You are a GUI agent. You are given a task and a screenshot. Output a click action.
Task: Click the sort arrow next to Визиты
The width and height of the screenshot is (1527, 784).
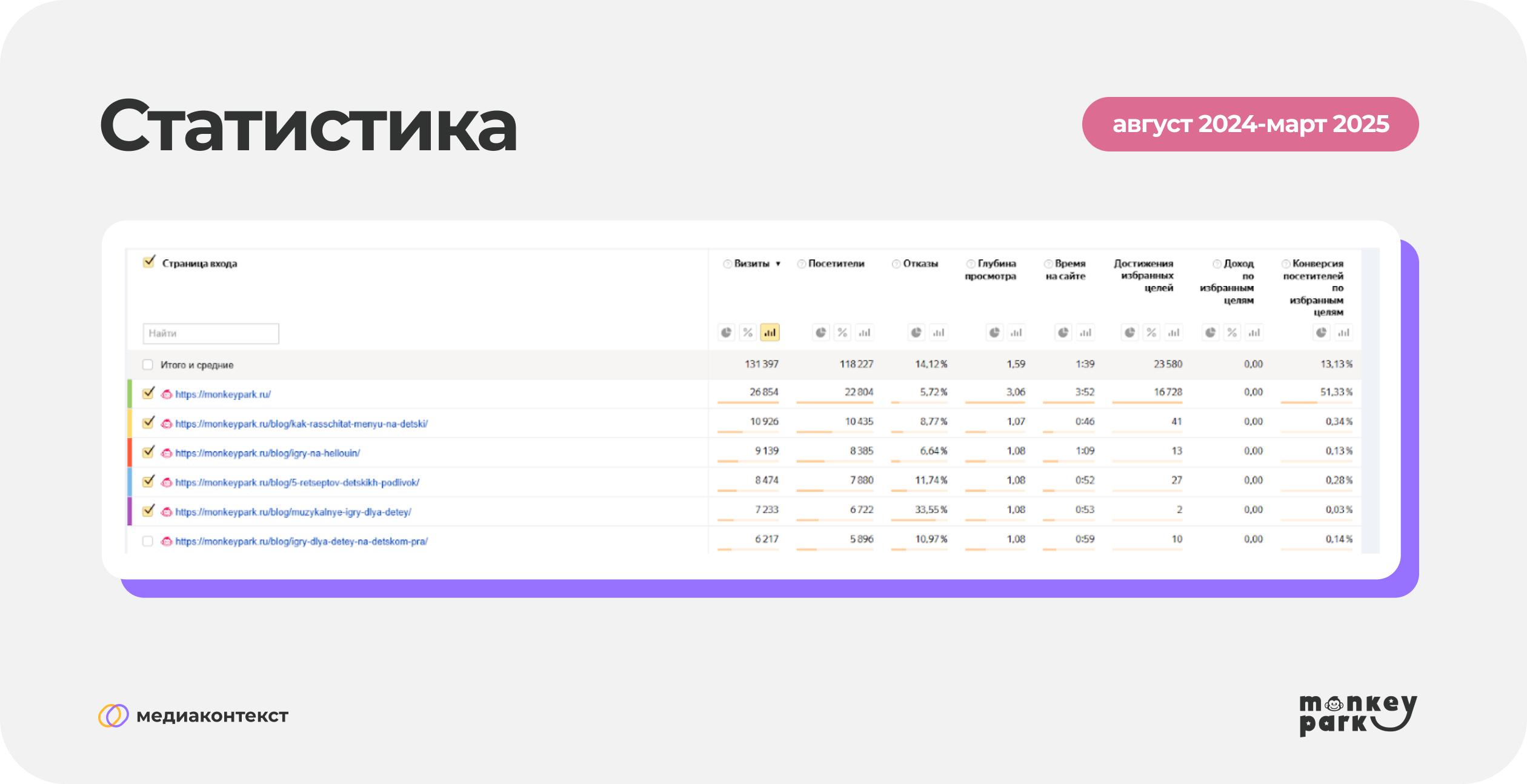point(778,264)
